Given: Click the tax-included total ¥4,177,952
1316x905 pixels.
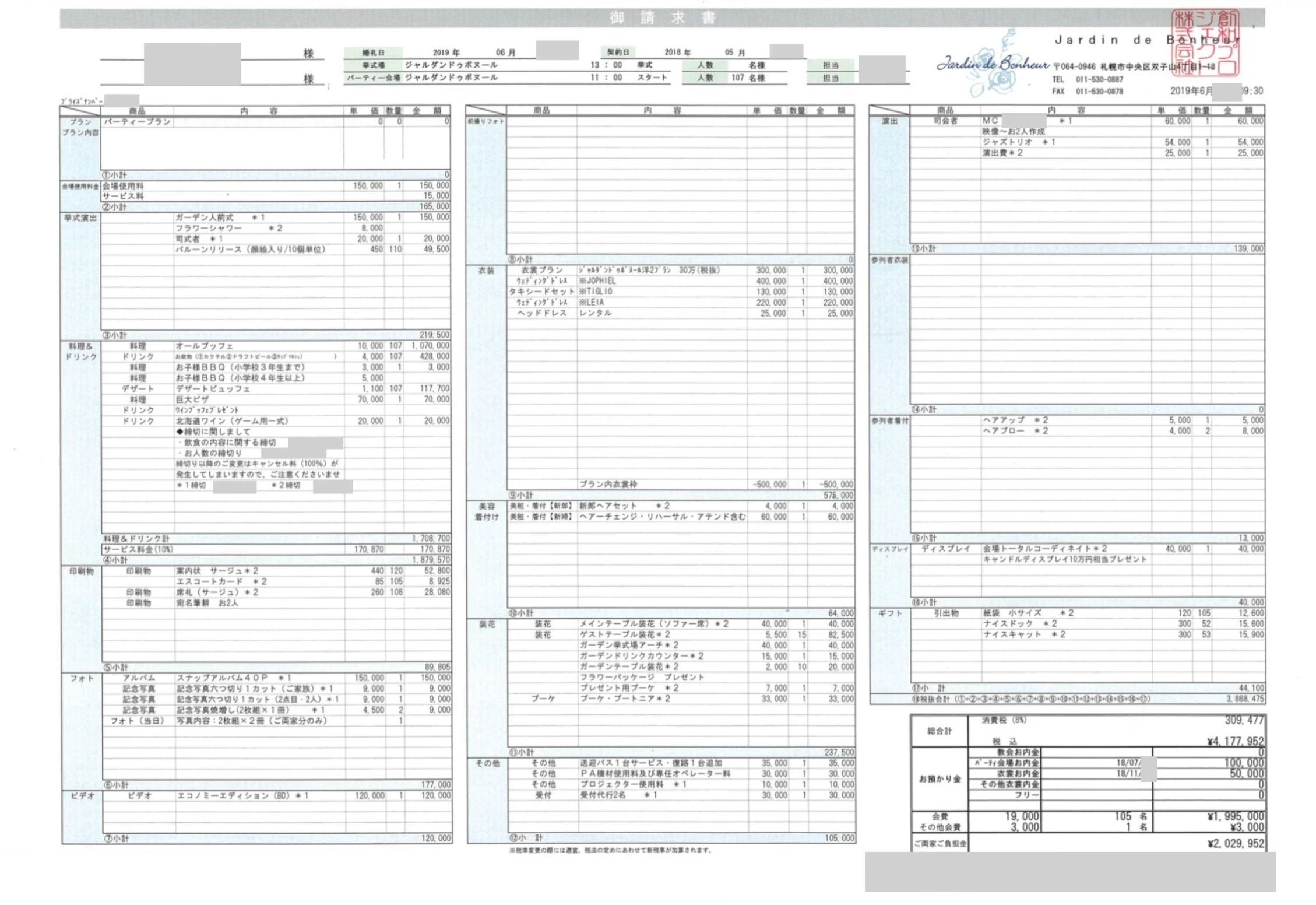Looking at the screenshot, I should click(1235, 742).
